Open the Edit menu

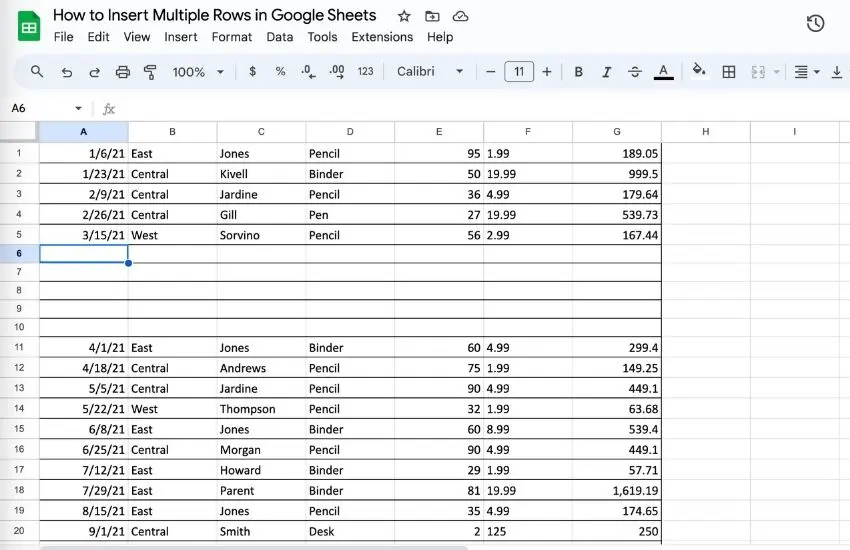pyautogui.click(x=98, y=37)
